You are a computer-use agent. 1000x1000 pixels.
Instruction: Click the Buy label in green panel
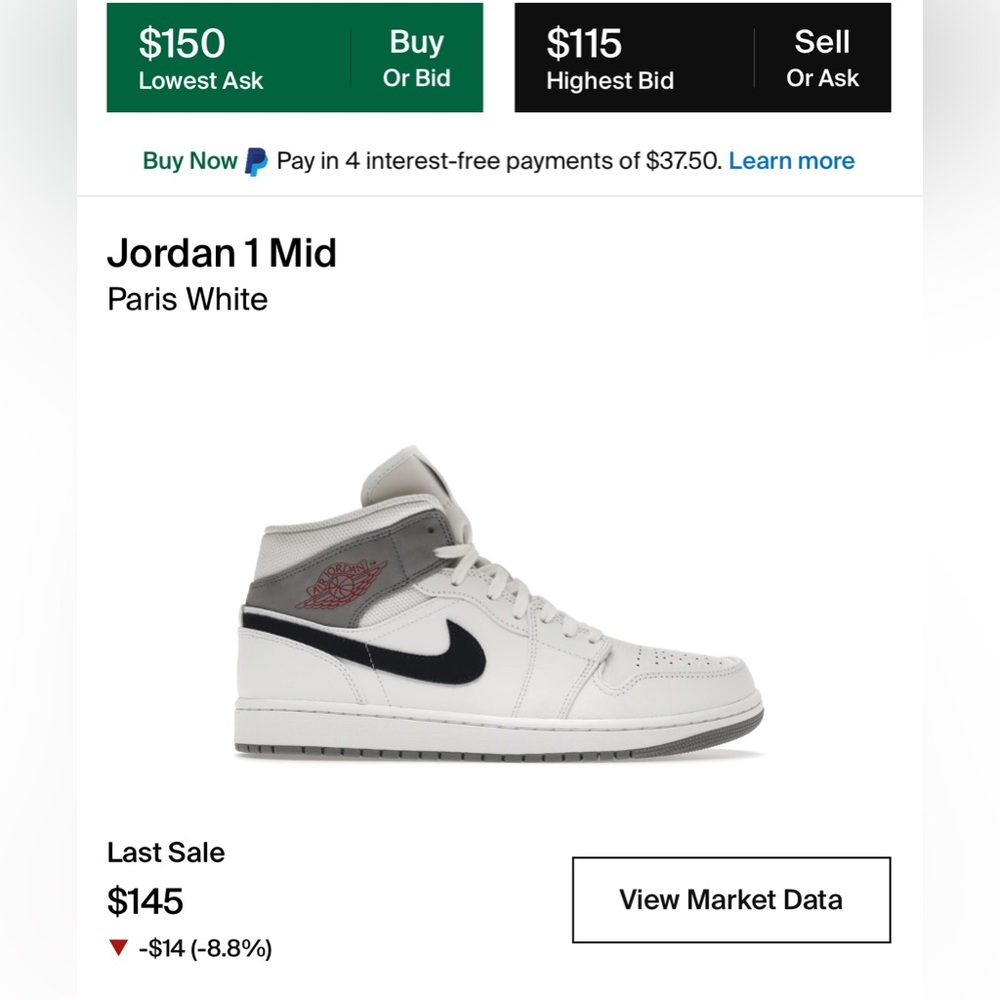pos(417,42)
